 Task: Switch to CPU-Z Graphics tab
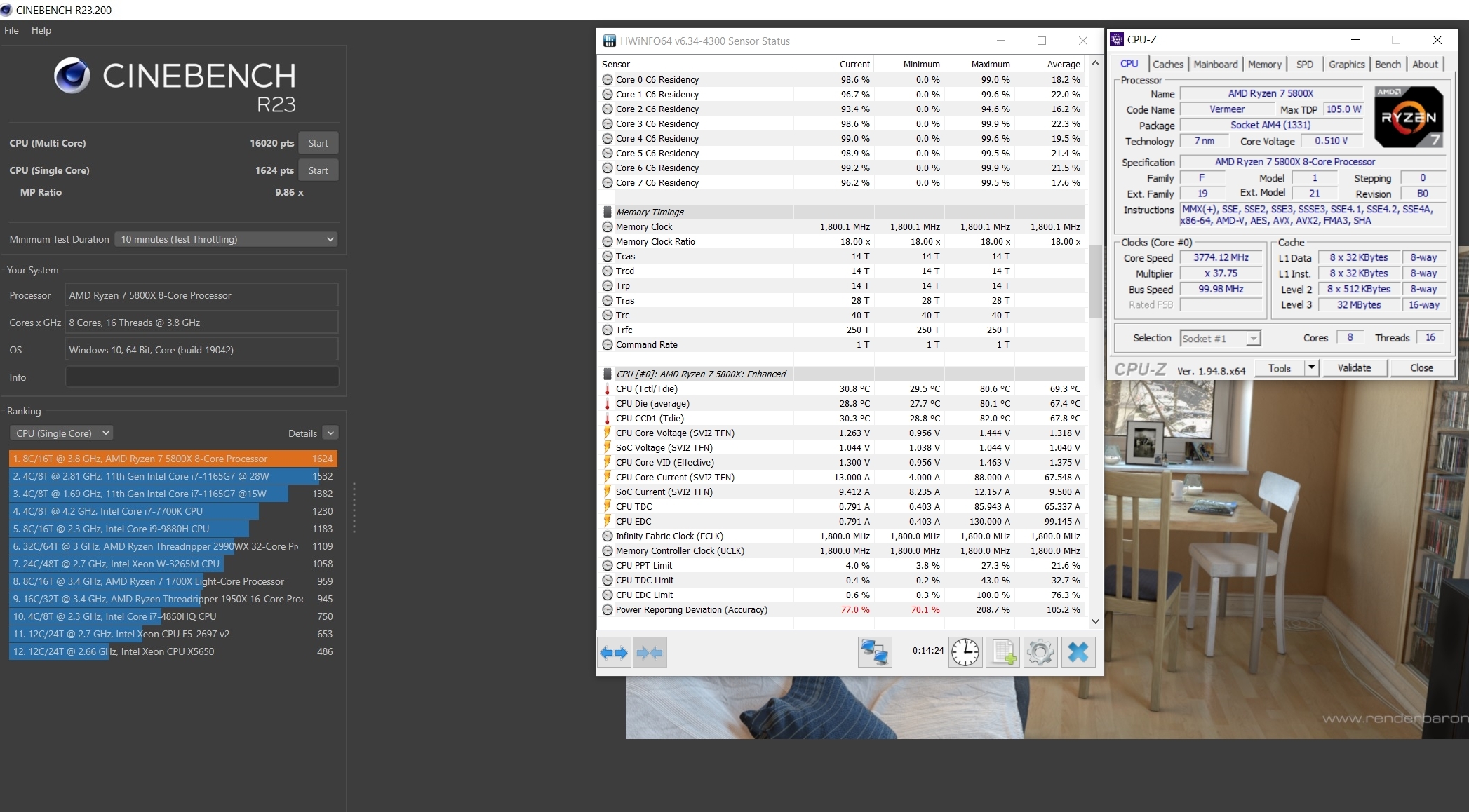[1347, 64]
